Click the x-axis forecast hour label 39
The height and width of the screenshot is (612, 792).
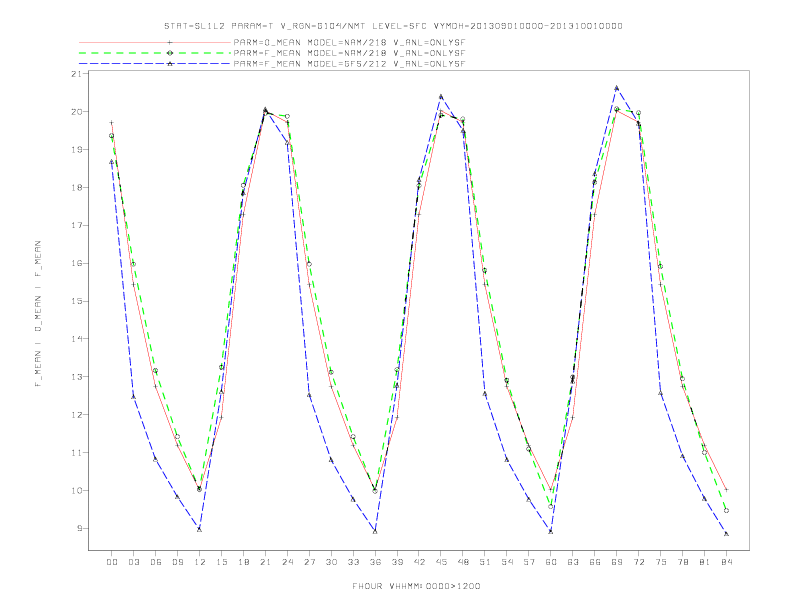pos(397,562)
